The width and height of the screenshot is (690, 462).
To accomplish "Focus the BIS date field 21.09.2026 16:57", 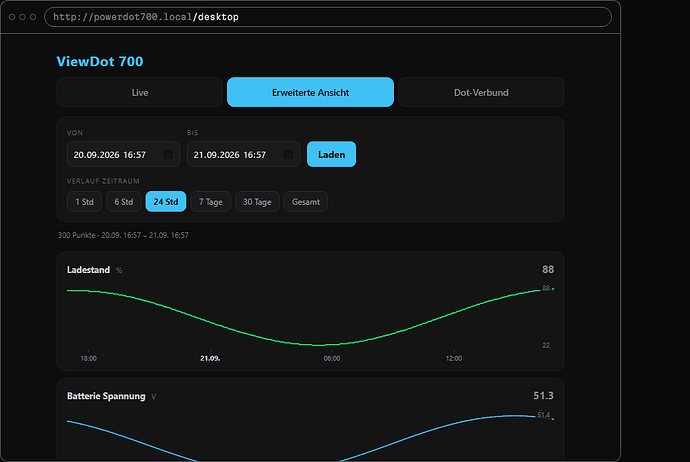I will [243, 154].
